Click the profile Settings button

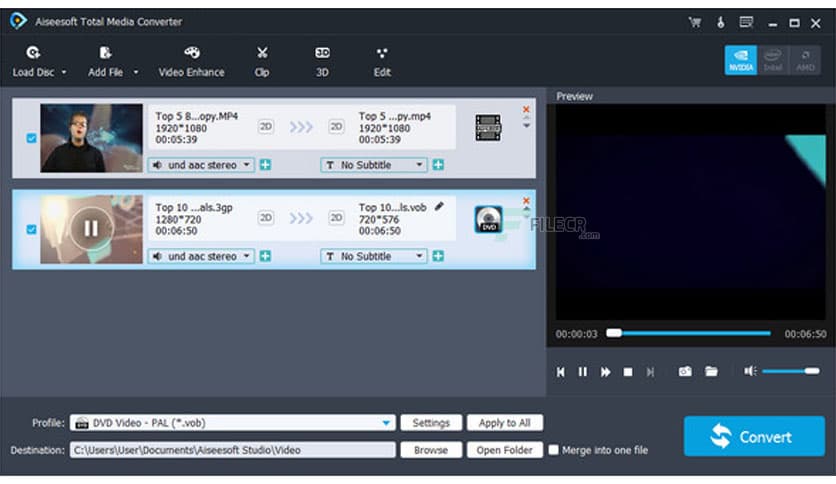431,423
